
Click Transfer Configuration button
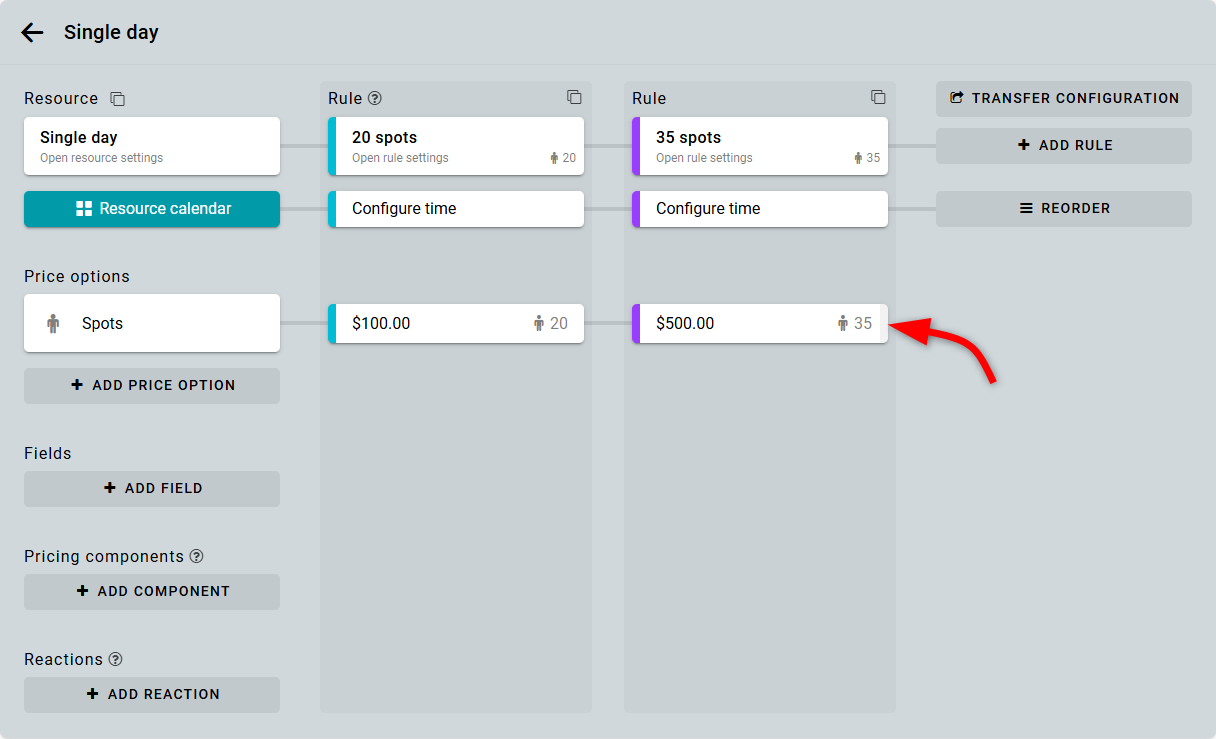[x=1064, y=98]
